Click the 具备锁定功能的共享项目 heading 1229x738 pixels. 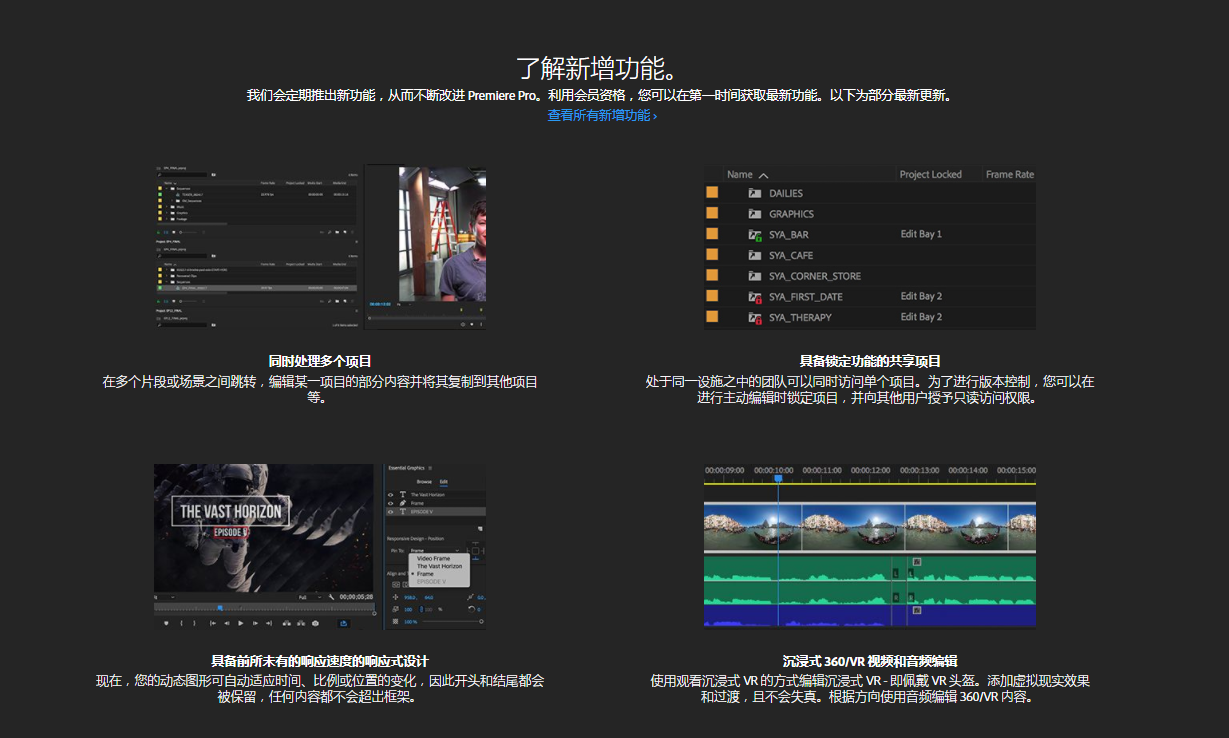[870, 361]
